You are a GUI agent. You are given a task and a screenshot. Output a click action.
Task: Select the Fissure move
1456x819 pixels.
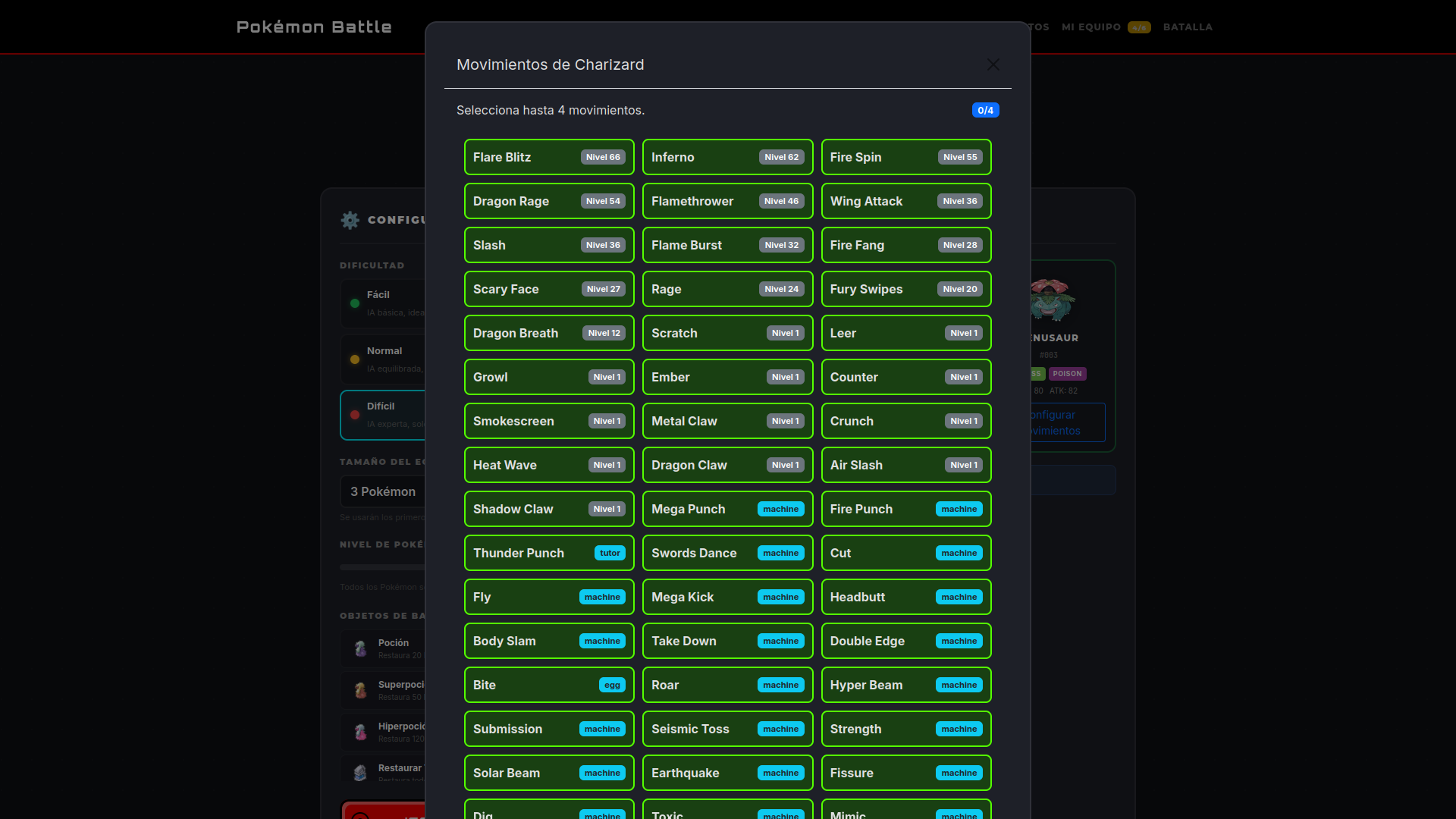(x=906, y=773)
